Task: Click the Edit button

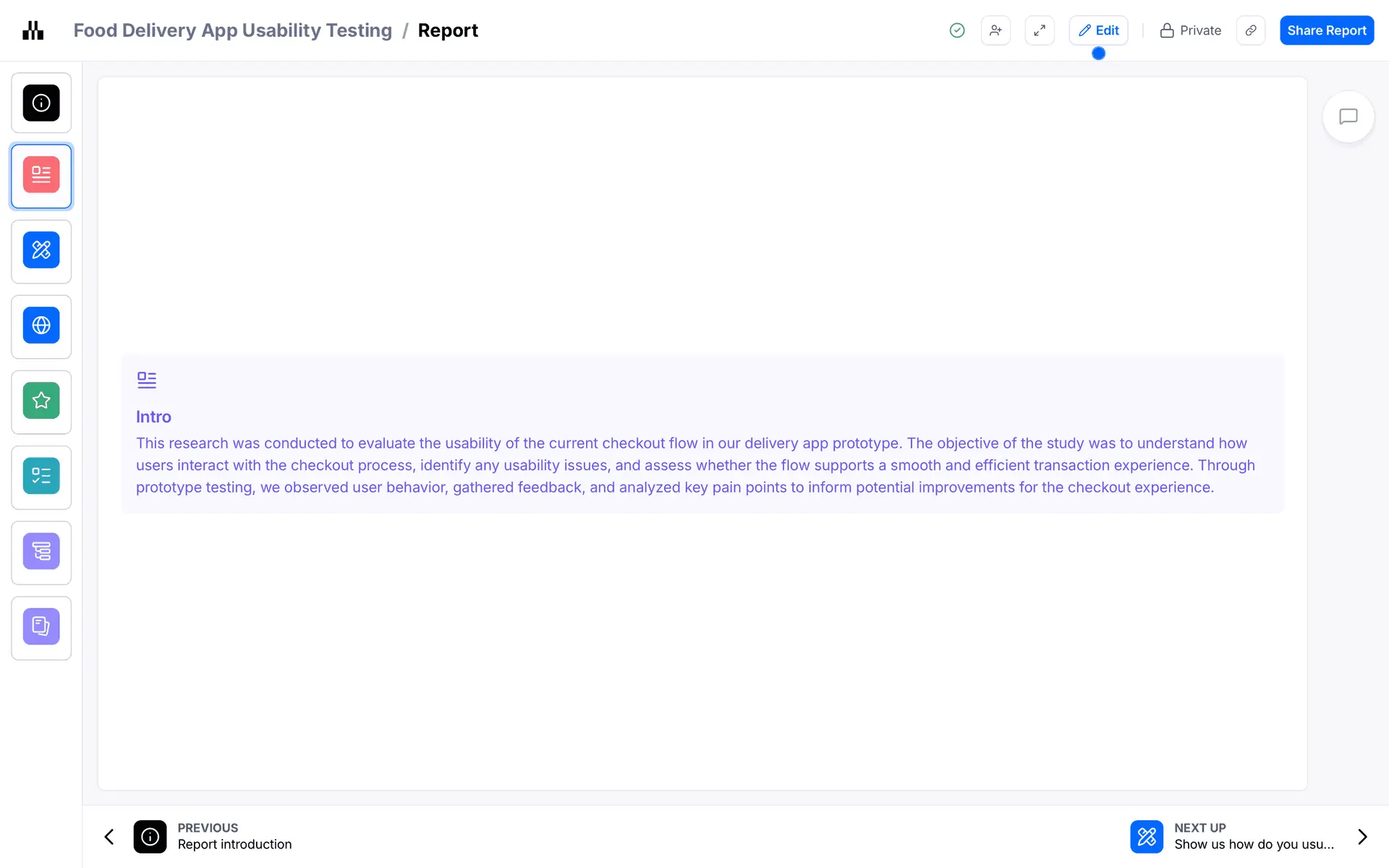Action: click(1098, 30)
